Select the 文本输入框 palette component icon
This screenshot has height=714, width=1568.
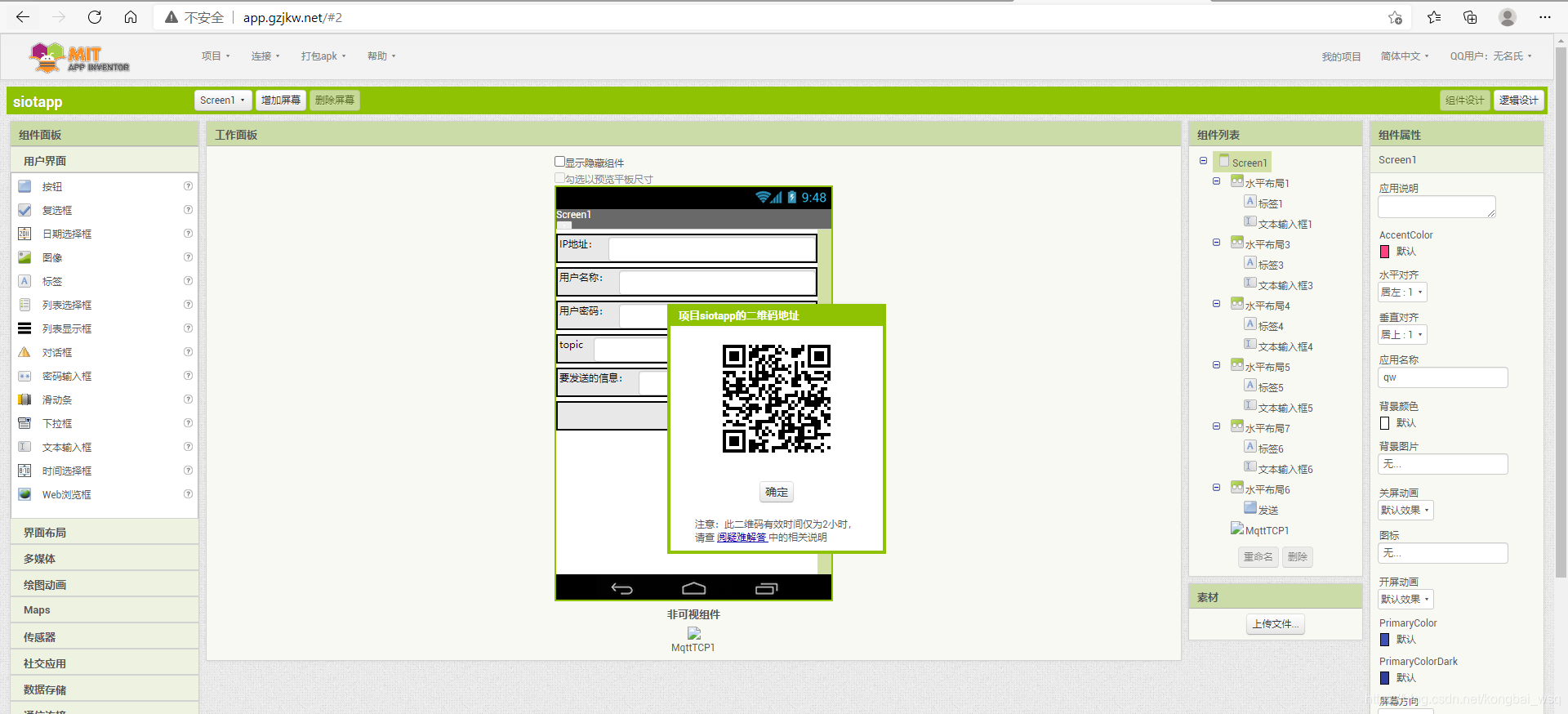click(24, 447)
